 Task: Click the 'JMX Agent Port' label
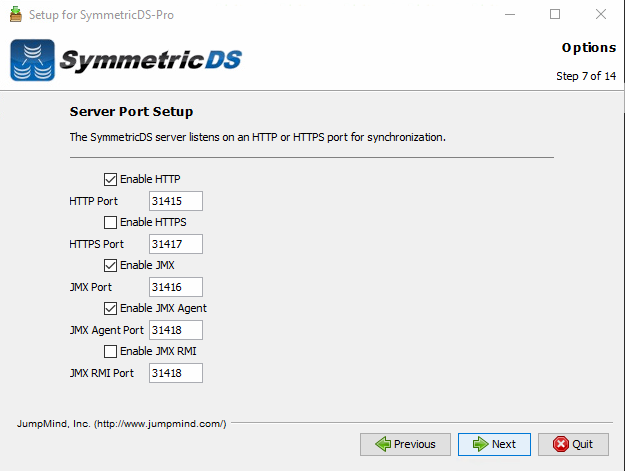tap(106, 330)
